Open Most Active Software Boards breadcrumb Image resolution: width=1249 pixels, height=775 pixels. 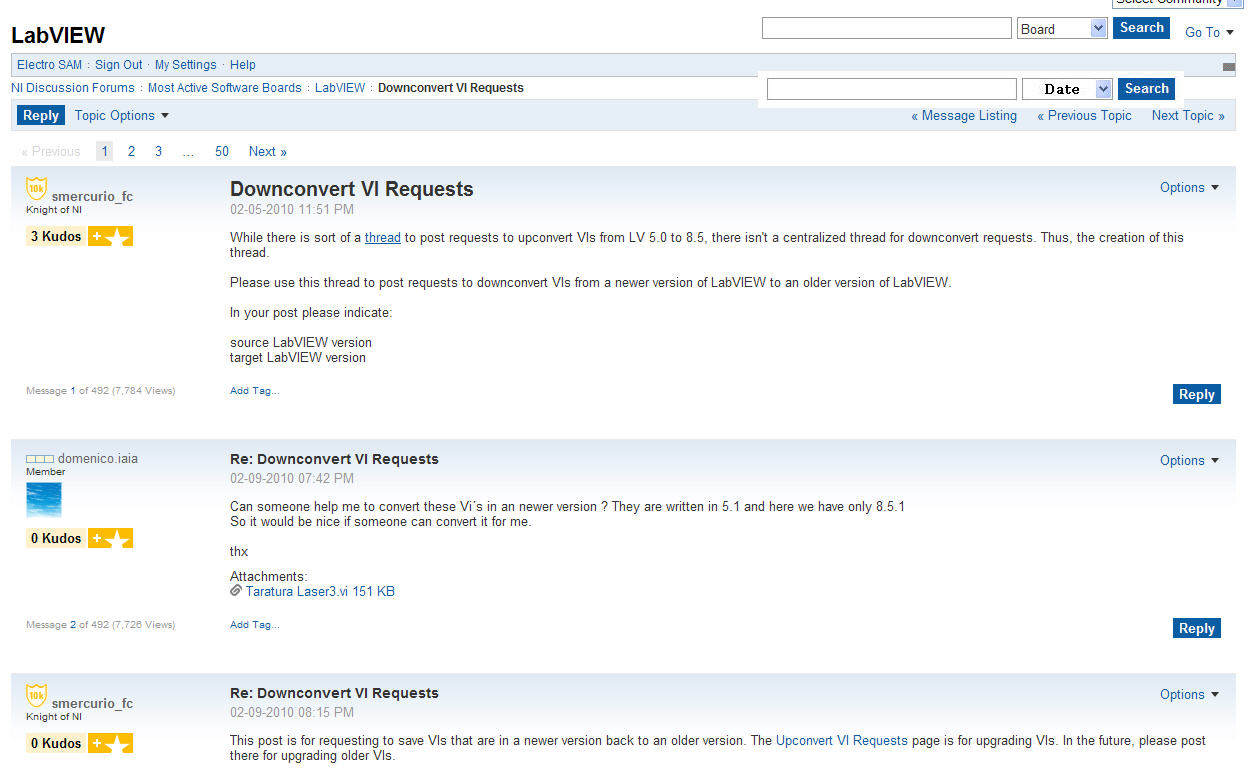coord(225,88)
